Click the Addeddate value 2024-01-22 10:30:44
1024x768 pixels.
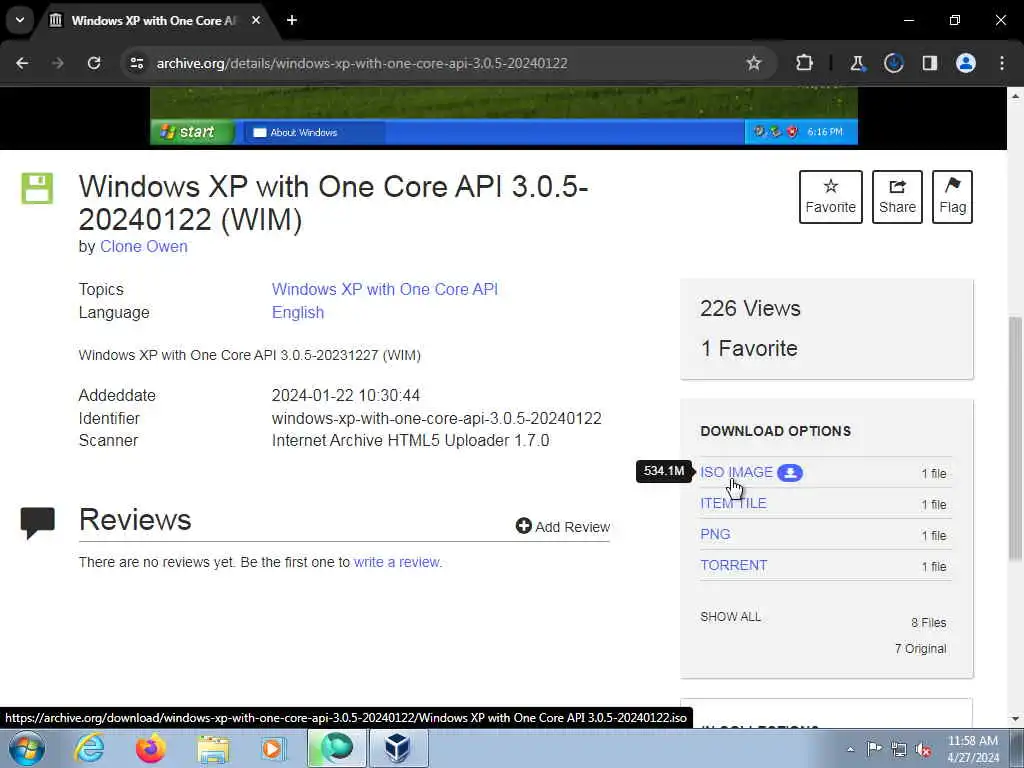(x=345, y=396)
